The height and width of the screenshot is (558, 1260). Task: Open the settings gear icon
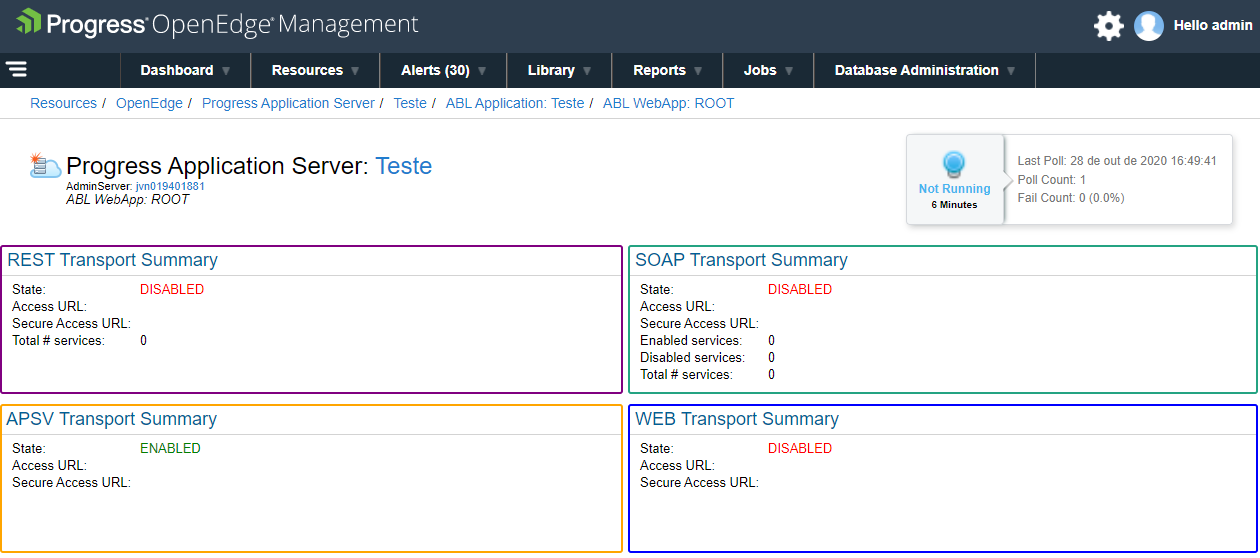coord(1108,26)
